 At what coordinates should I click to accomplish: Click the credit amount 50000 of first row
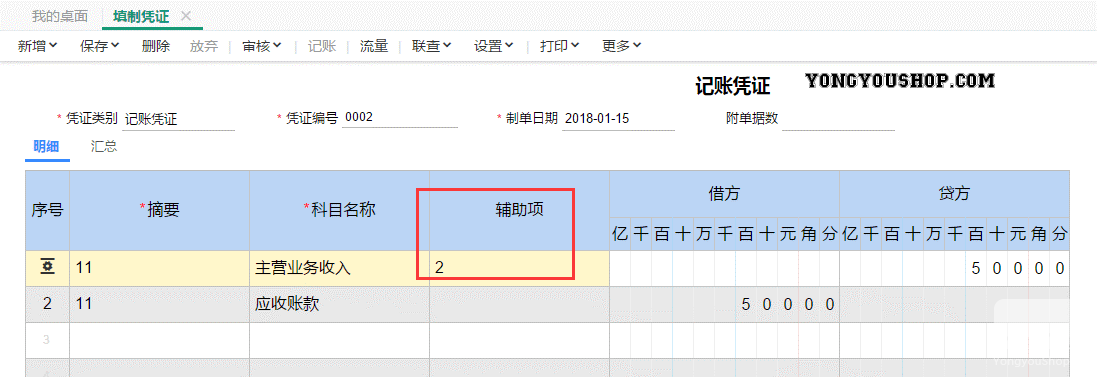pos(1018,268)
